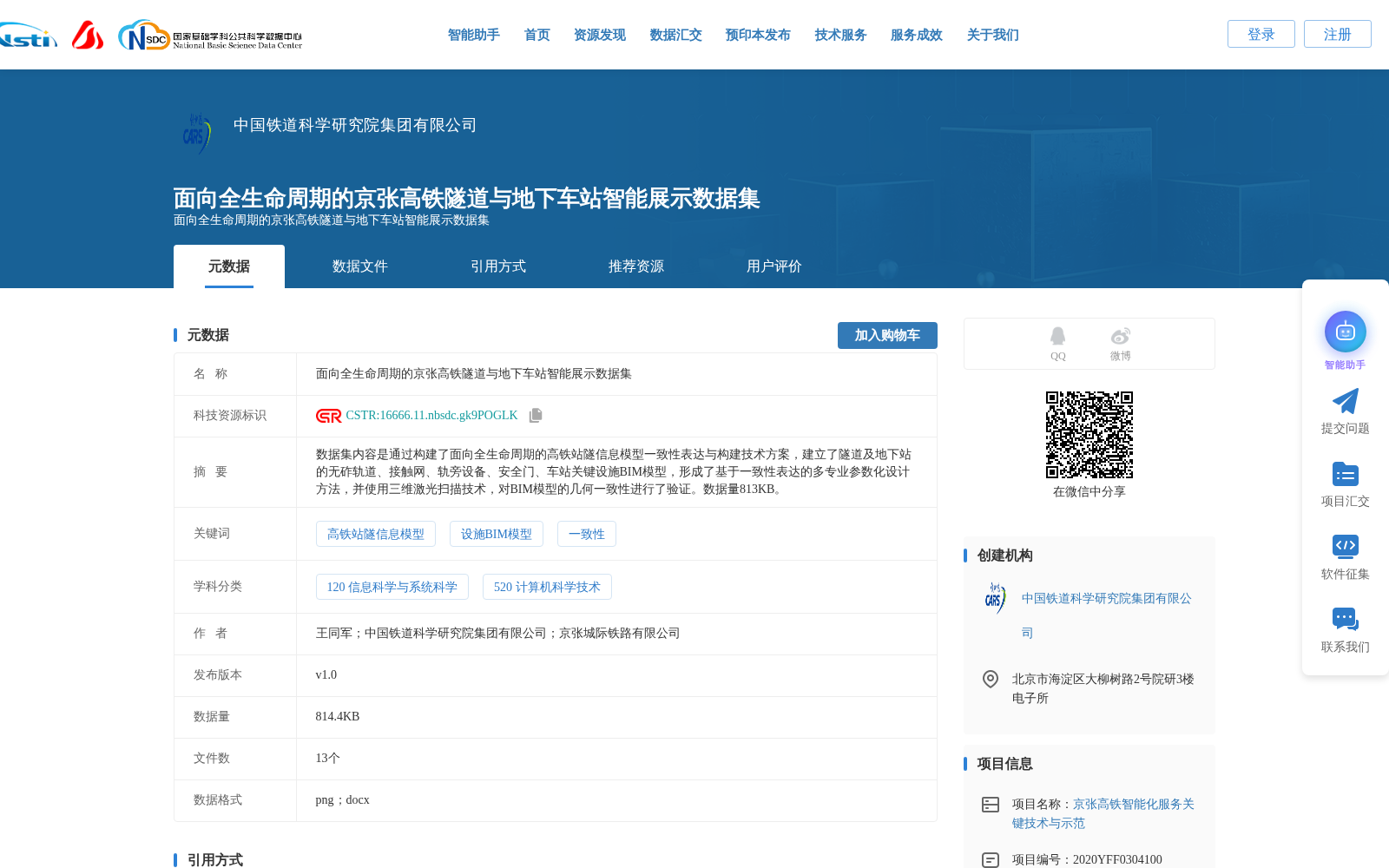Open the 数据汇交 menu
The height and width of the screenshot is (868, 1389).
pyautogui.click(x=675, y=35)
